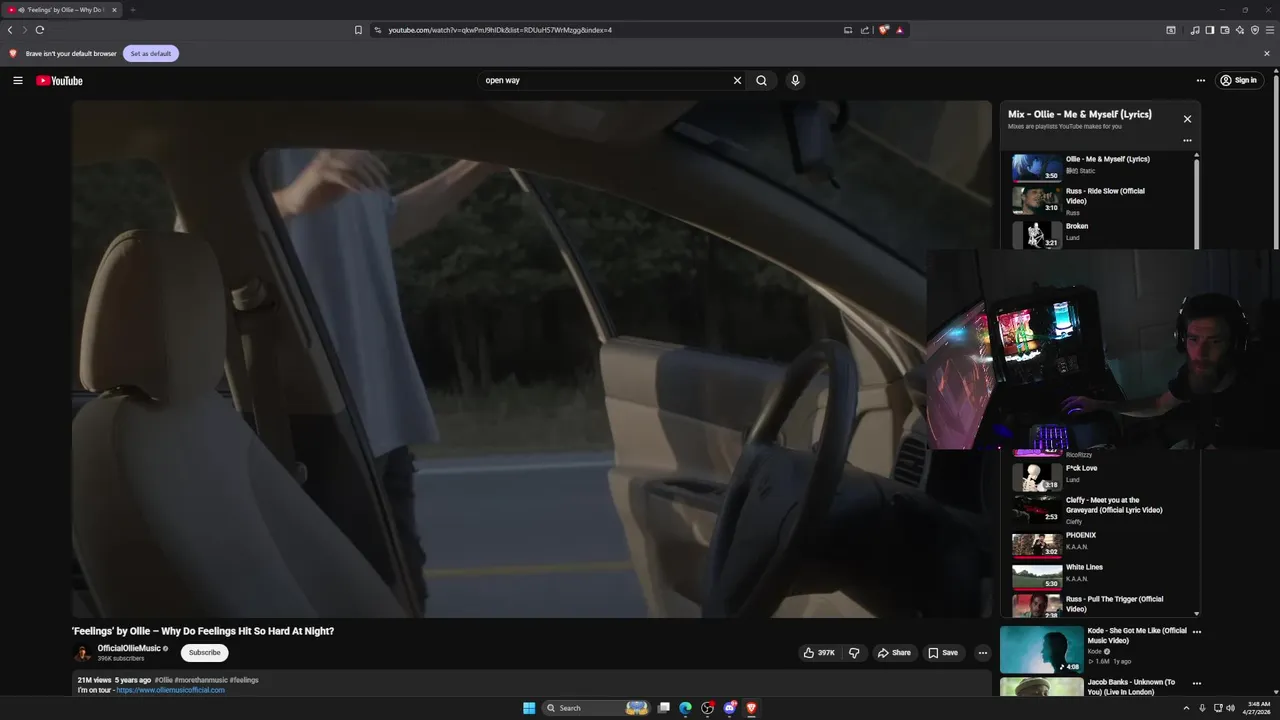1280x720 pixels.
Task: Bookmark this page with the bookmark icon
Action: point(358,30)
